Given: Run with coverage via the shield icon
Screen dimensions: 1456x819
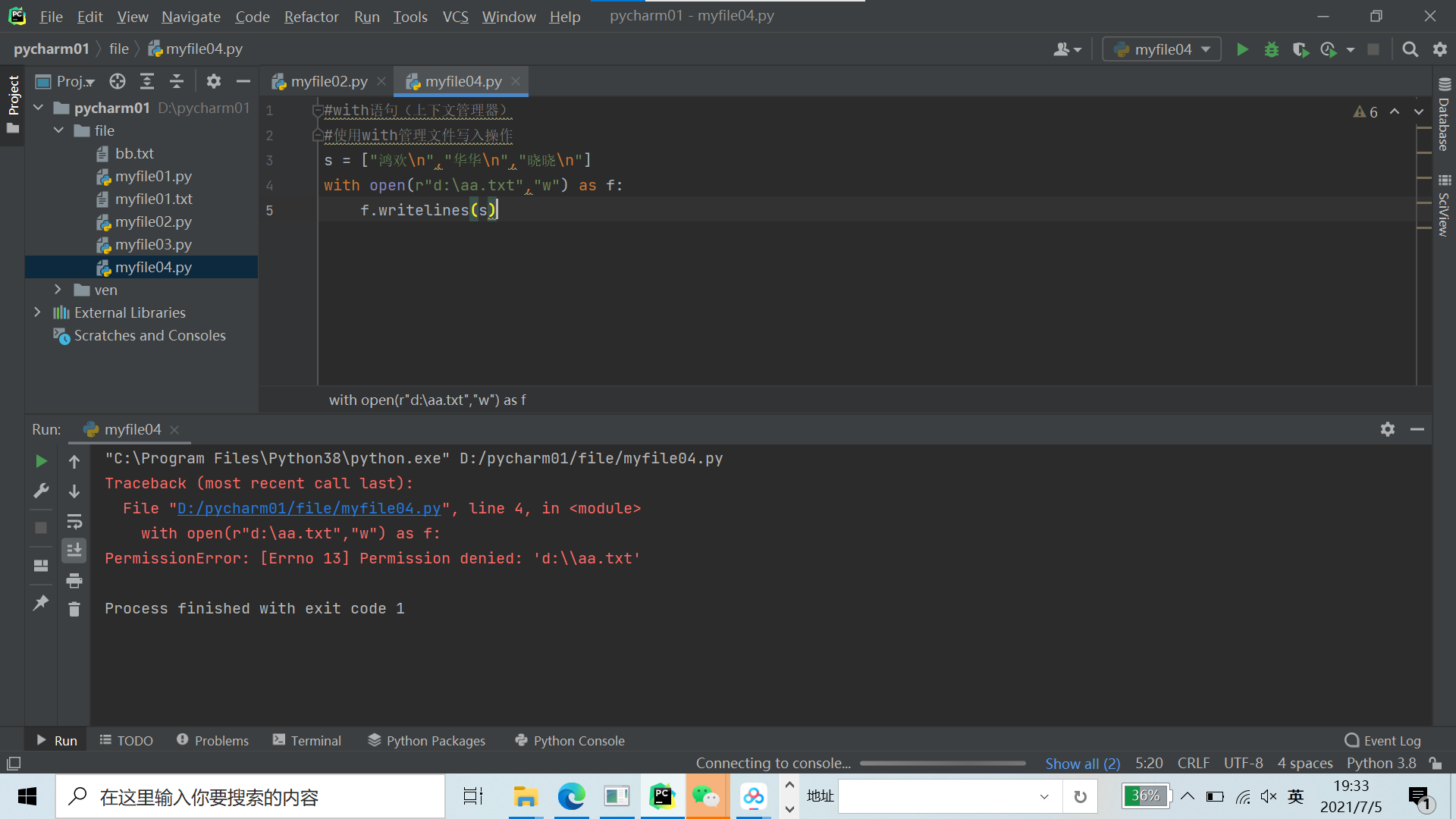Looking at the screenshot, I should 1301,49.
